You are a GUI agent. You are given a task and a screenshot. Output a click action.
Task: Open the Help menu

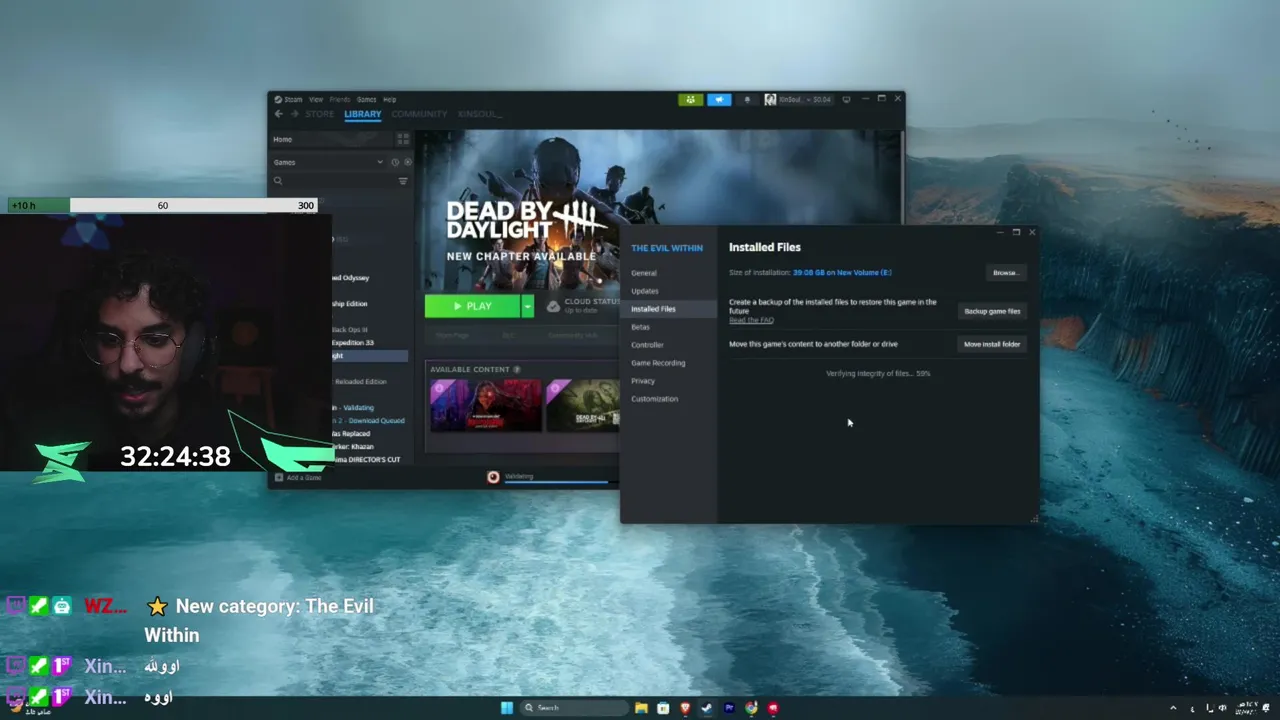tap(390, 99)
